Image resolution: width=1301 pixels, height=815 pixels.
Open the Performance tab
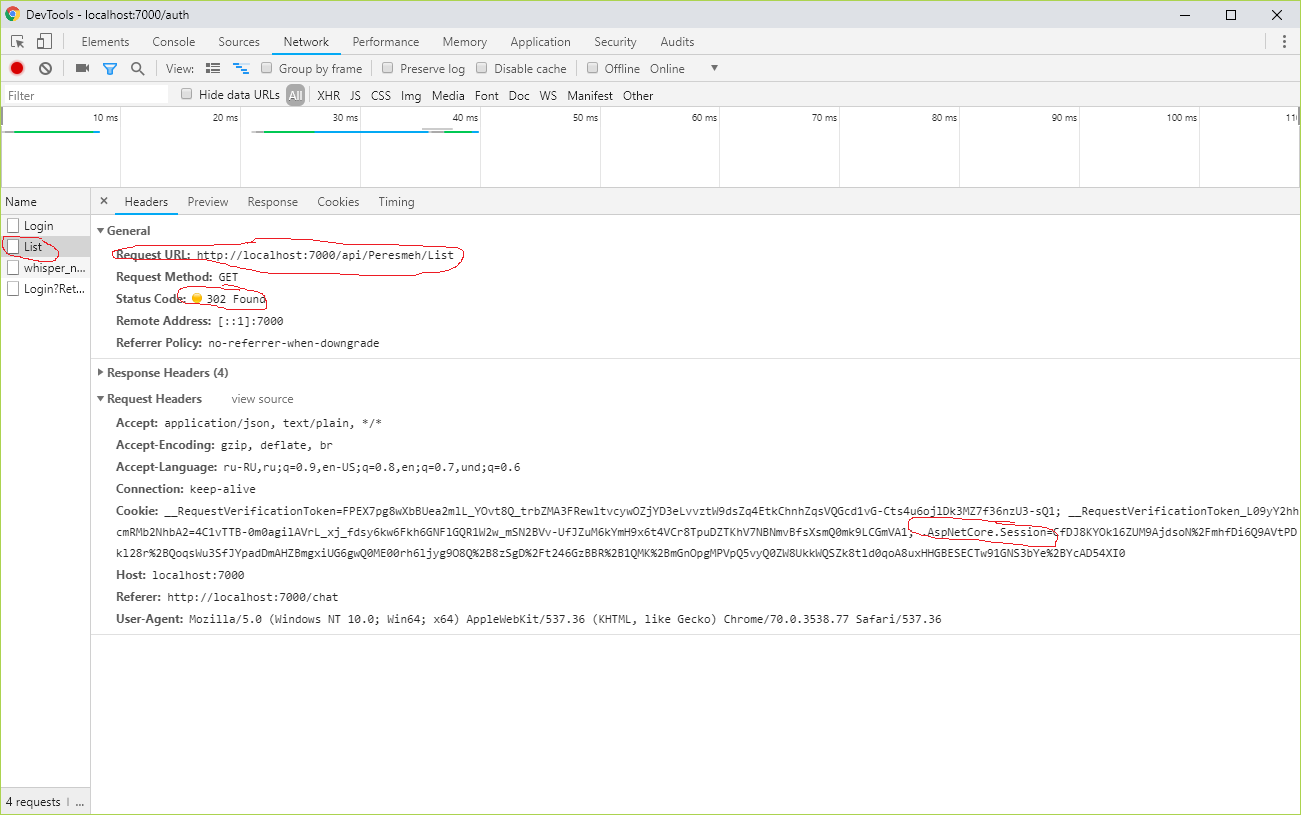[x=386, y=42]
